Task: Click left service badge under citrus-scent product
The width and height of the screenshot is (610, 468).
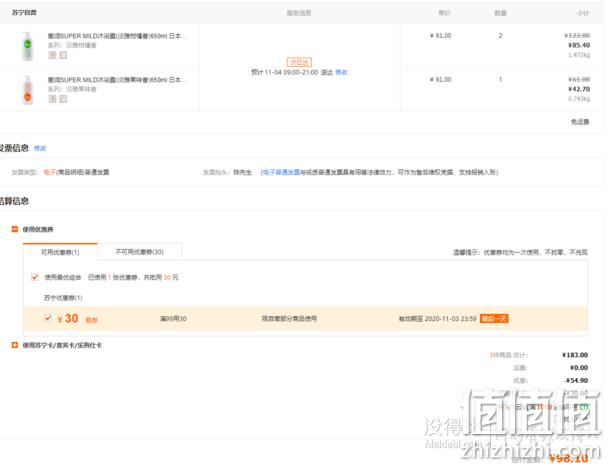Action: (x=53, y=55)
